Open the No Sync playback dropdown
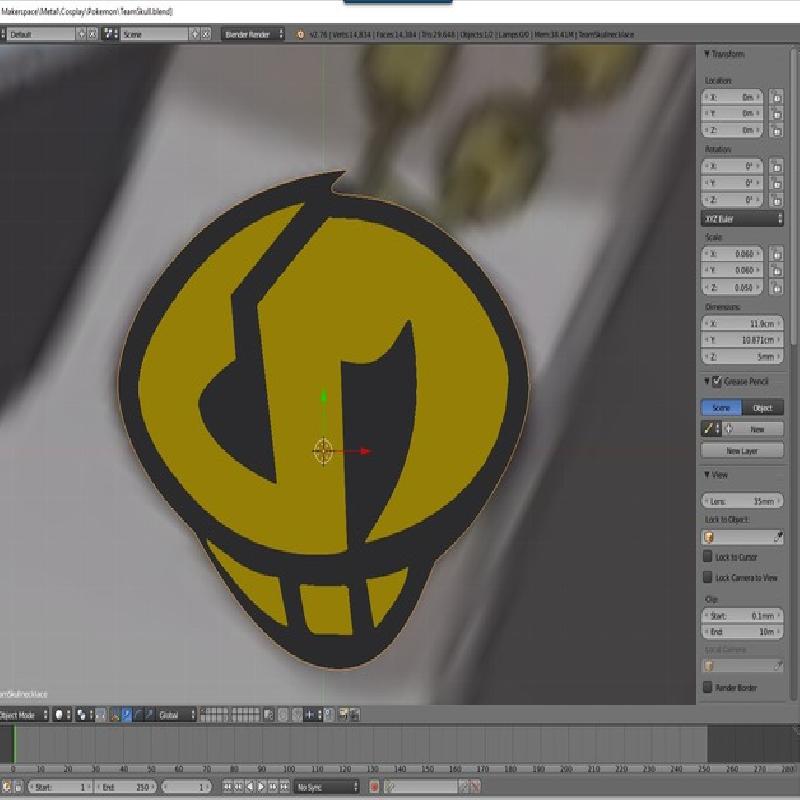 [326, 787]
